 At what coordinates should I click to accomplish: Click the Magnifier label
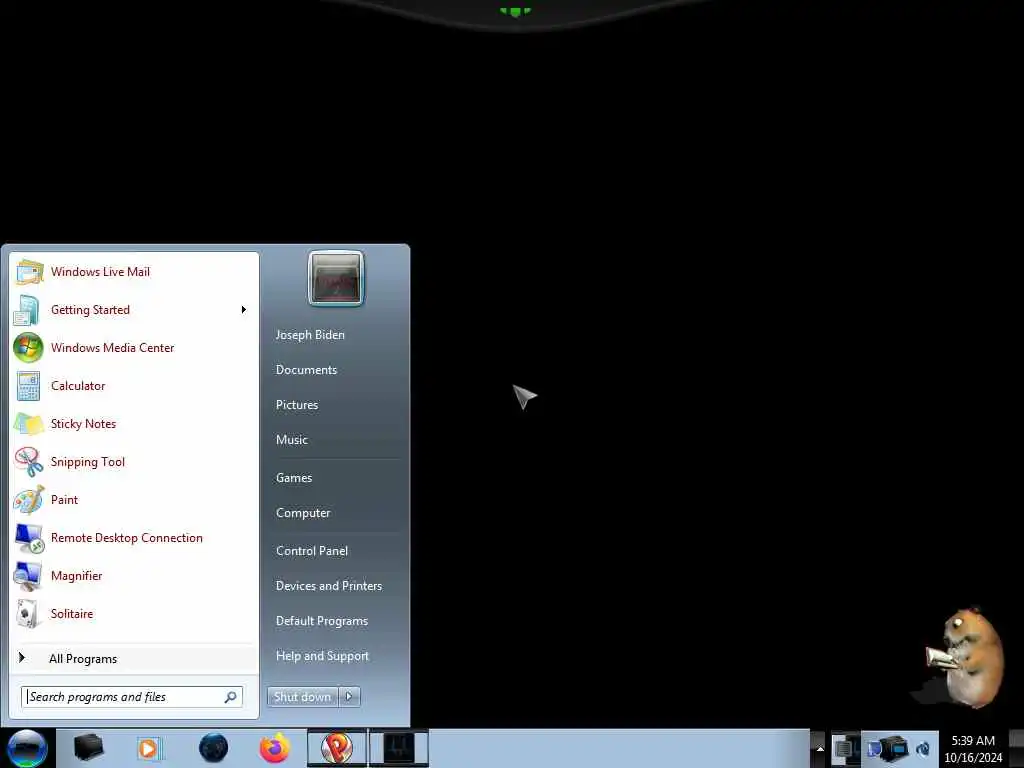click(76, 576)
